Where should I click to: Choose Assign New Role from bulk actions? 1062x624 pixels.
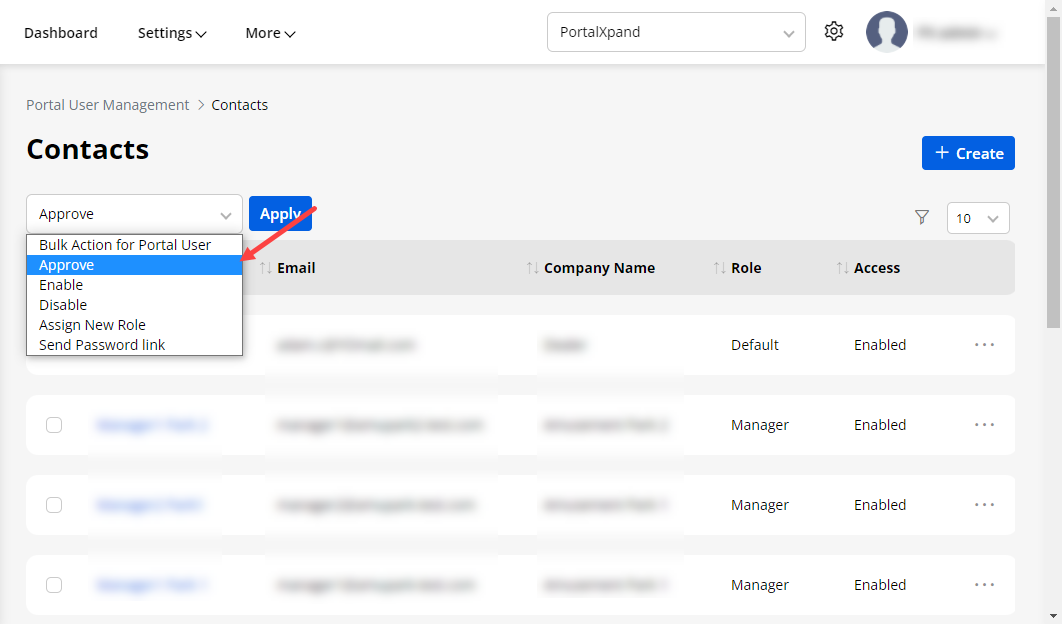(x=92, y=325)
